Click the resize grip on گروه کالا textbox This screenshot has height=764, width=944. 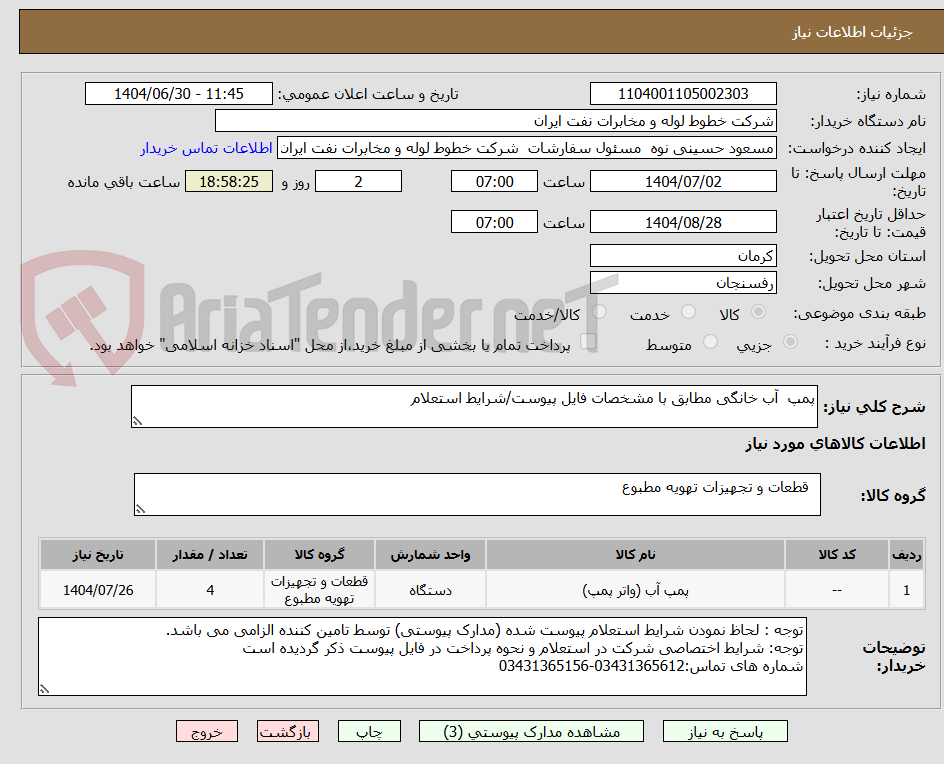141,510
